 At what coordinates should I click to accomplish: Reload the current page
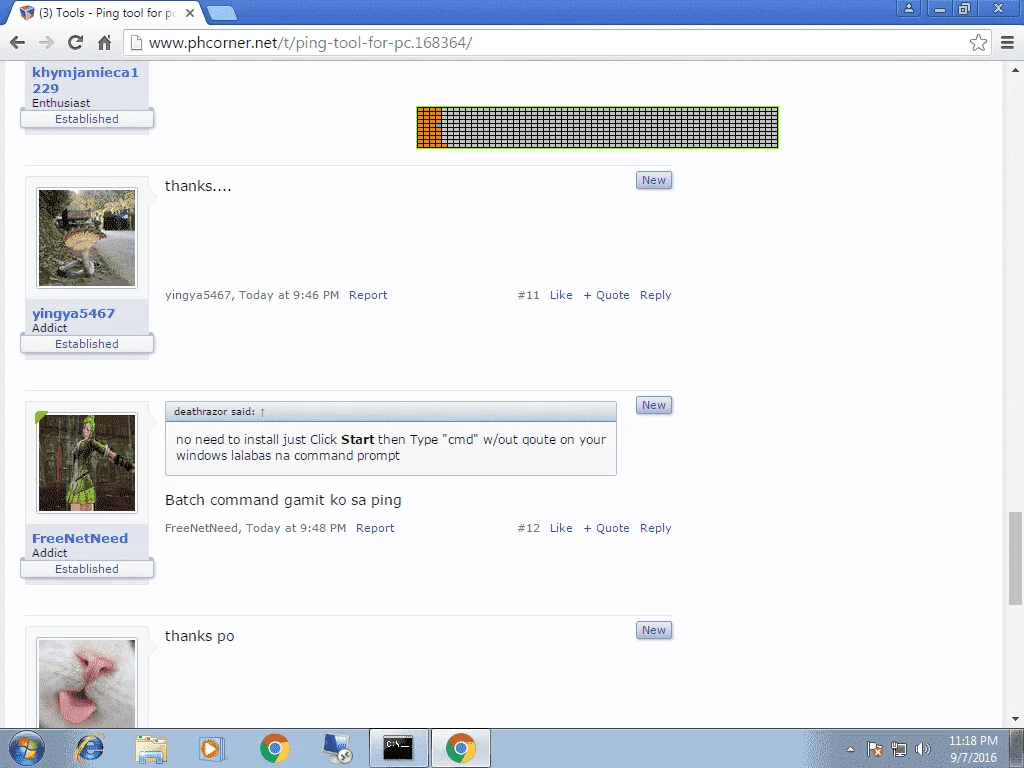click(75, 43)
